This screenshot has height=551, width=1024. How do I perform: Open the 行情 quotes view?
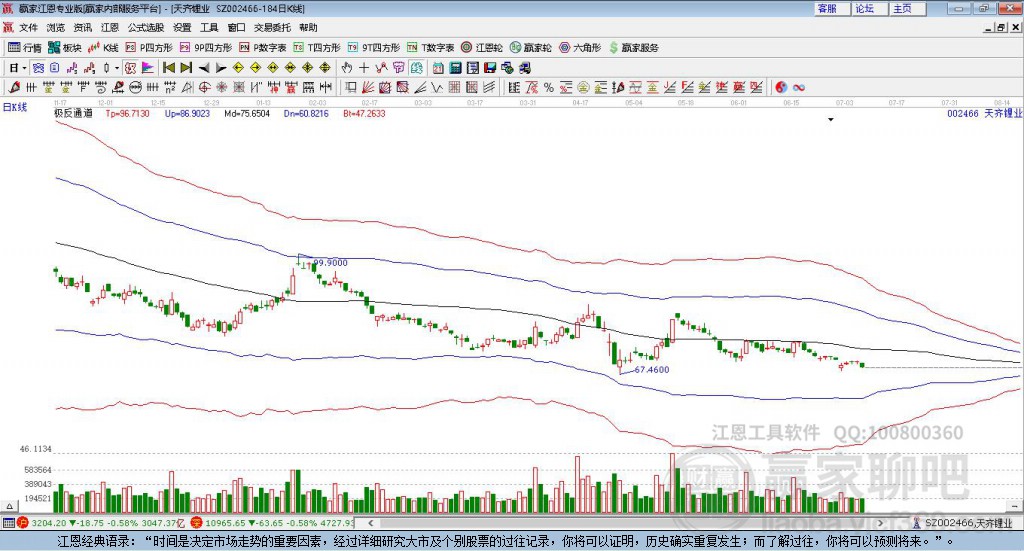coord(24,48)
